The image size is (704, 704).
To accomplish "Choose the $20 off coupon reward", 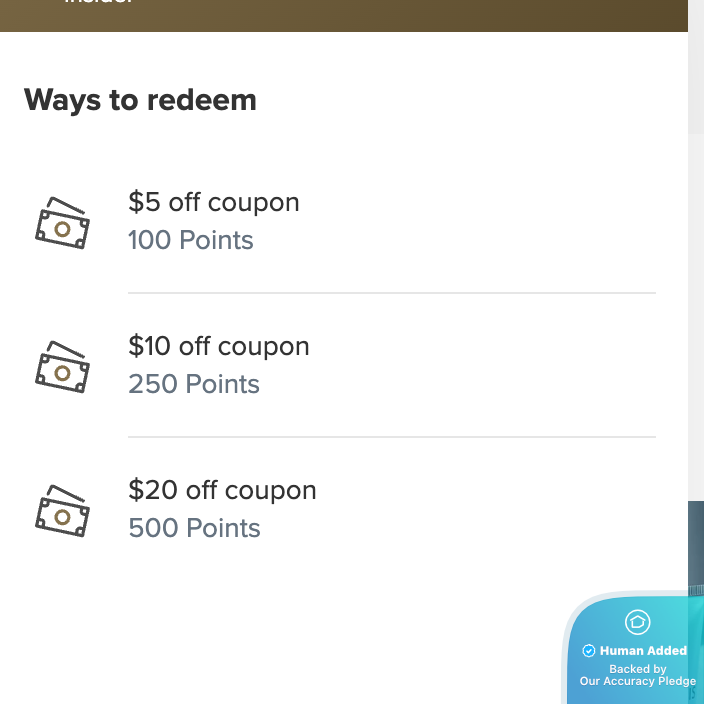I will [222, 491].
